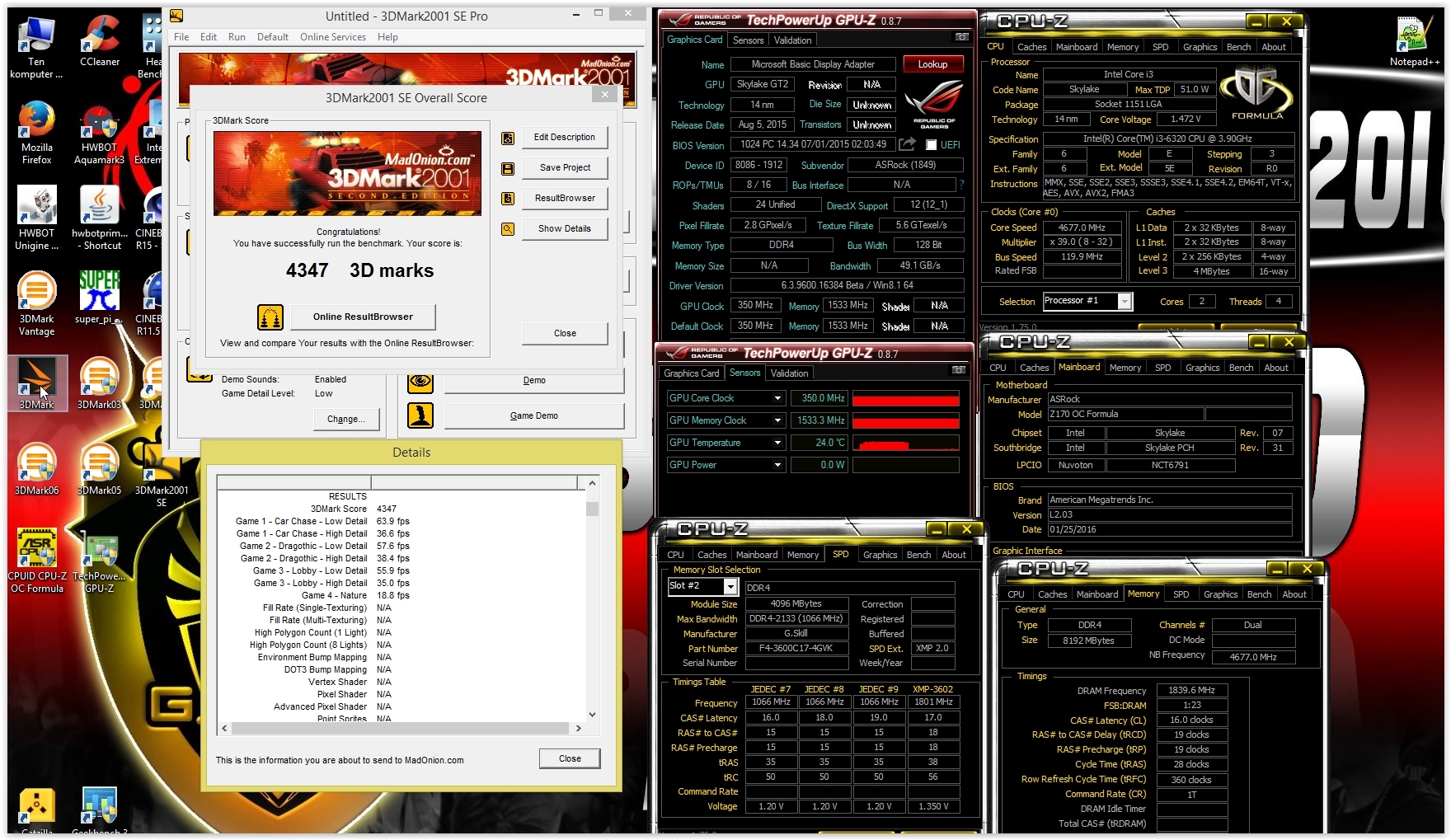The width and height of the screenshot is (1451, 840).
Task: Click the ResultBrowser icon beside its button
Action: coord(508,199)
